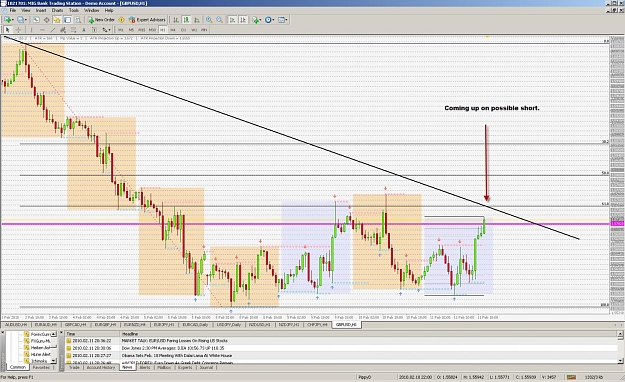Click the Strategy Tester toolbar icon
Image resolution: width=625 pixels, height=382 pixels.
[78, 20]
